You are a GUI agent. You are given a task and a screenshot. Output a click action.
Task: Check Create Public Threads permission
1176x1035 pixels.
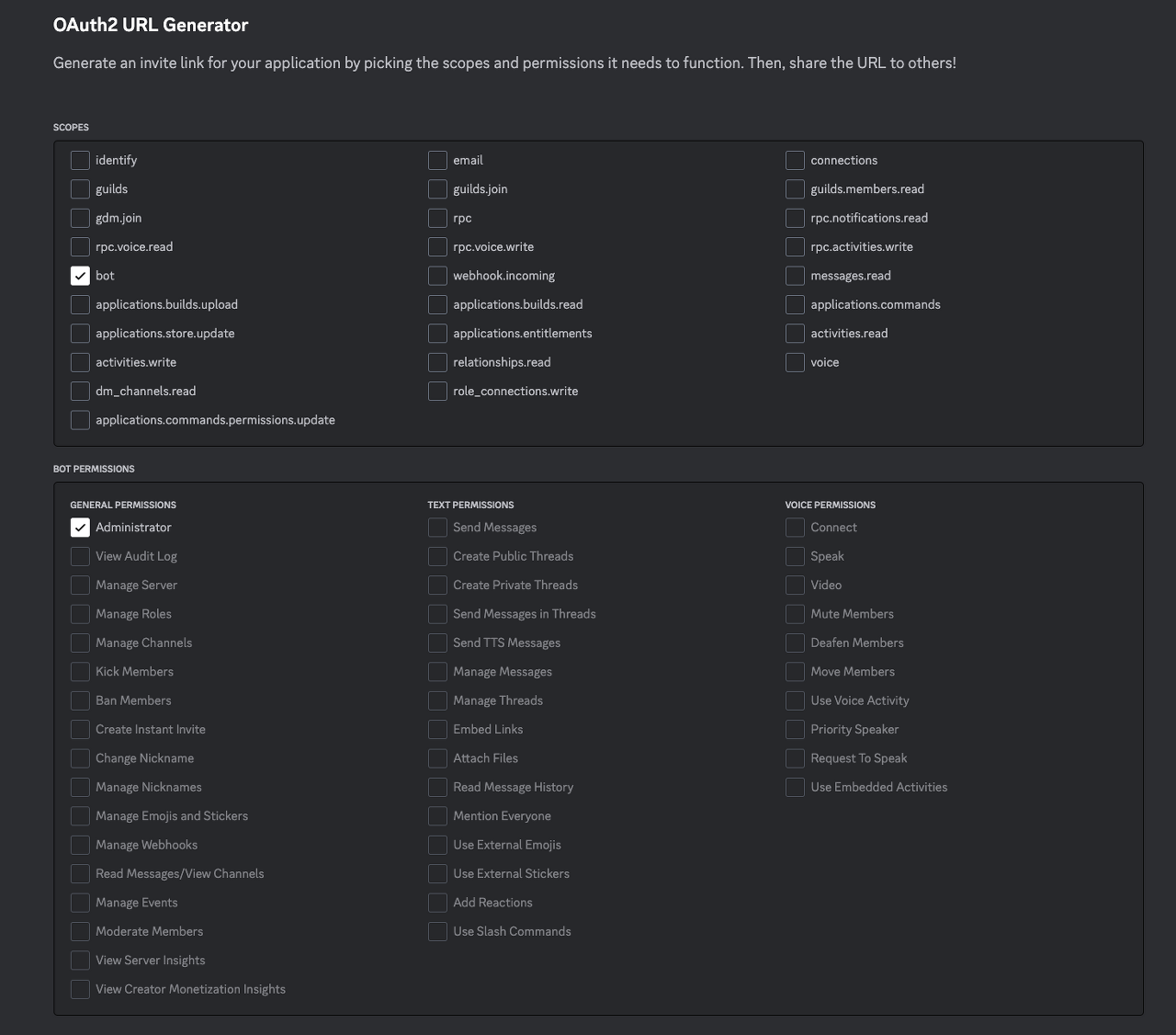[x=437, y=556]
